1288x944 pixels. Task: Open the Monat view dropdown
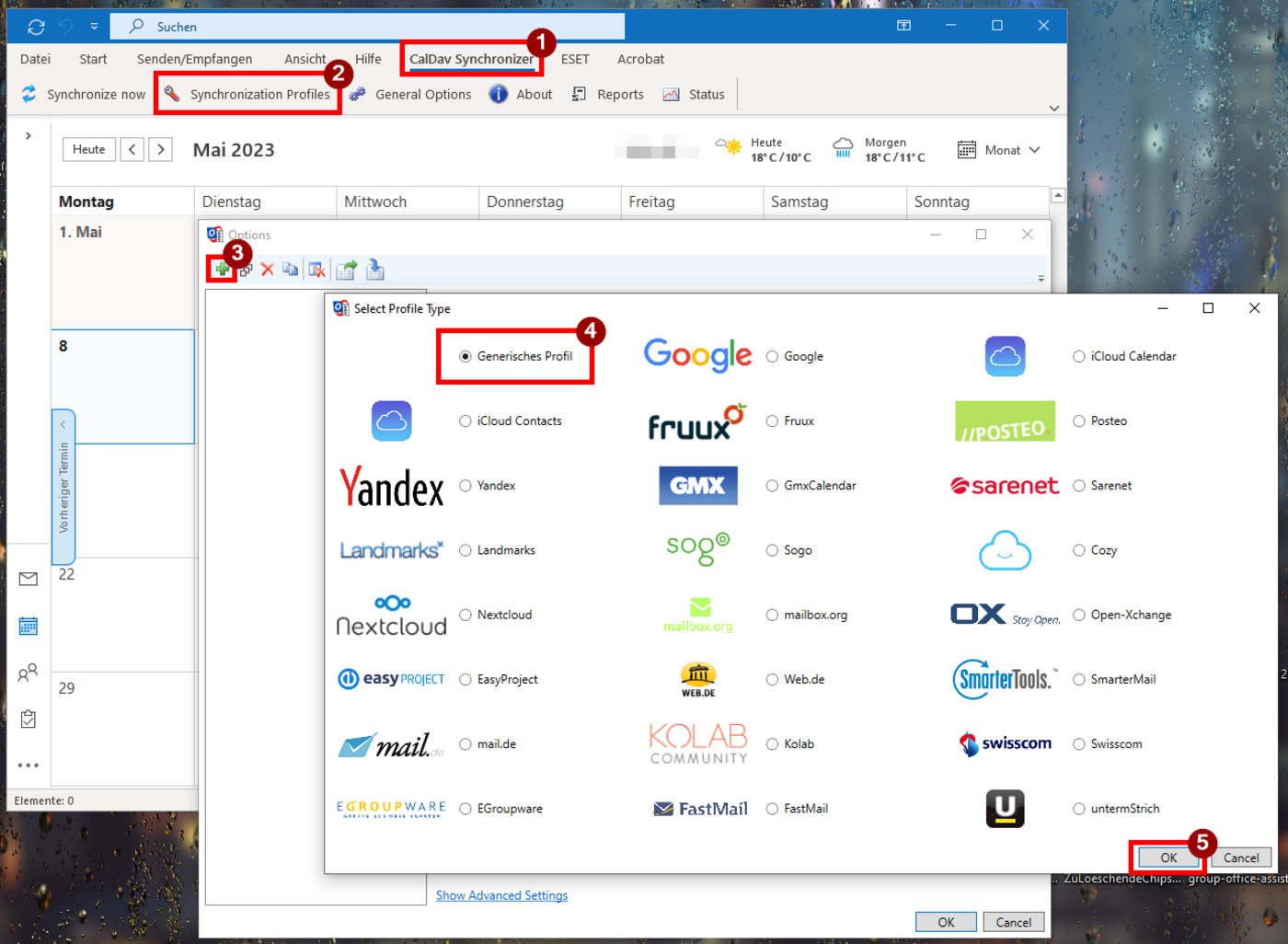click(999, 150)
